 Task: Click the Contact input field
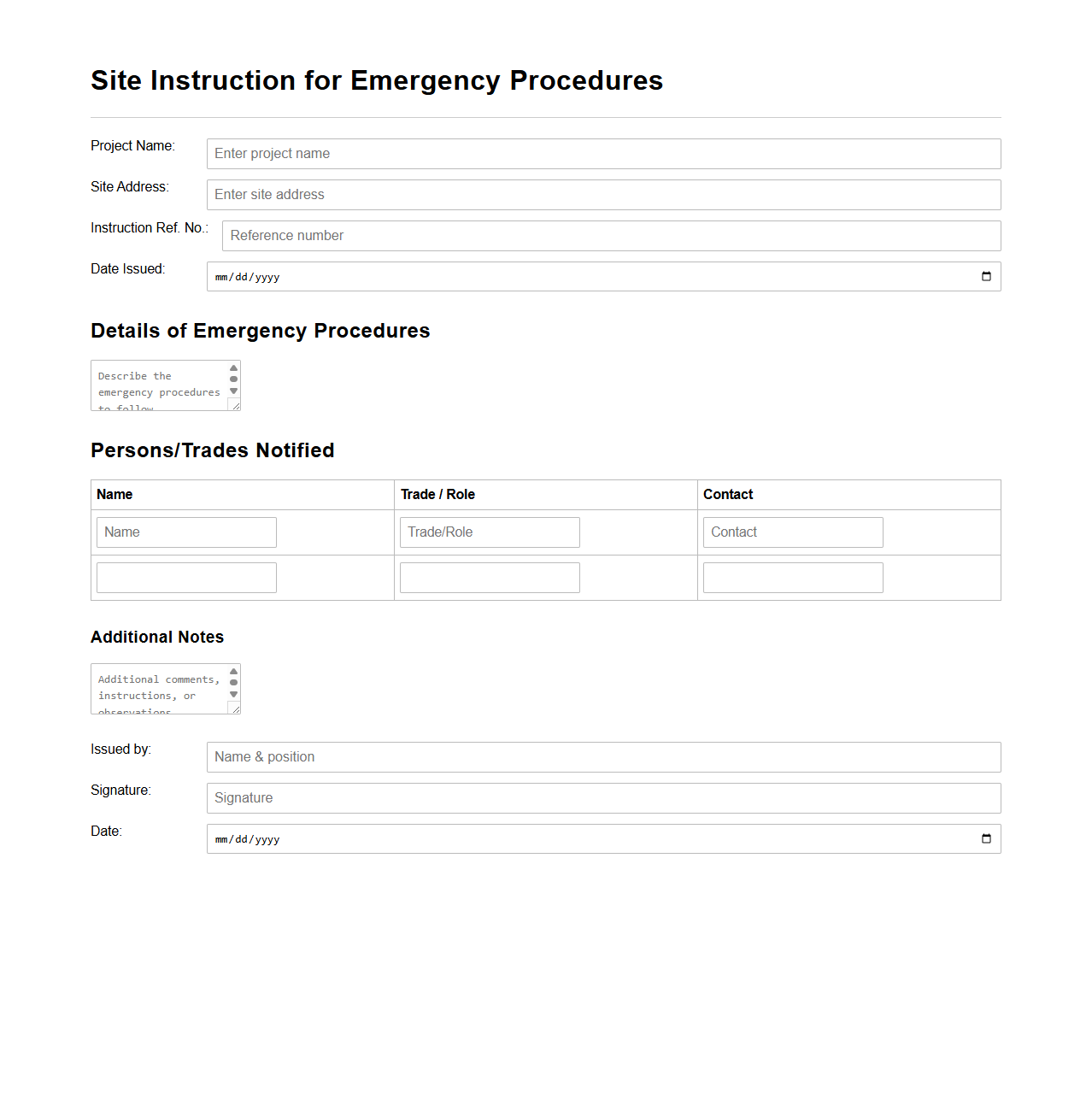click(x=792, y=532)
